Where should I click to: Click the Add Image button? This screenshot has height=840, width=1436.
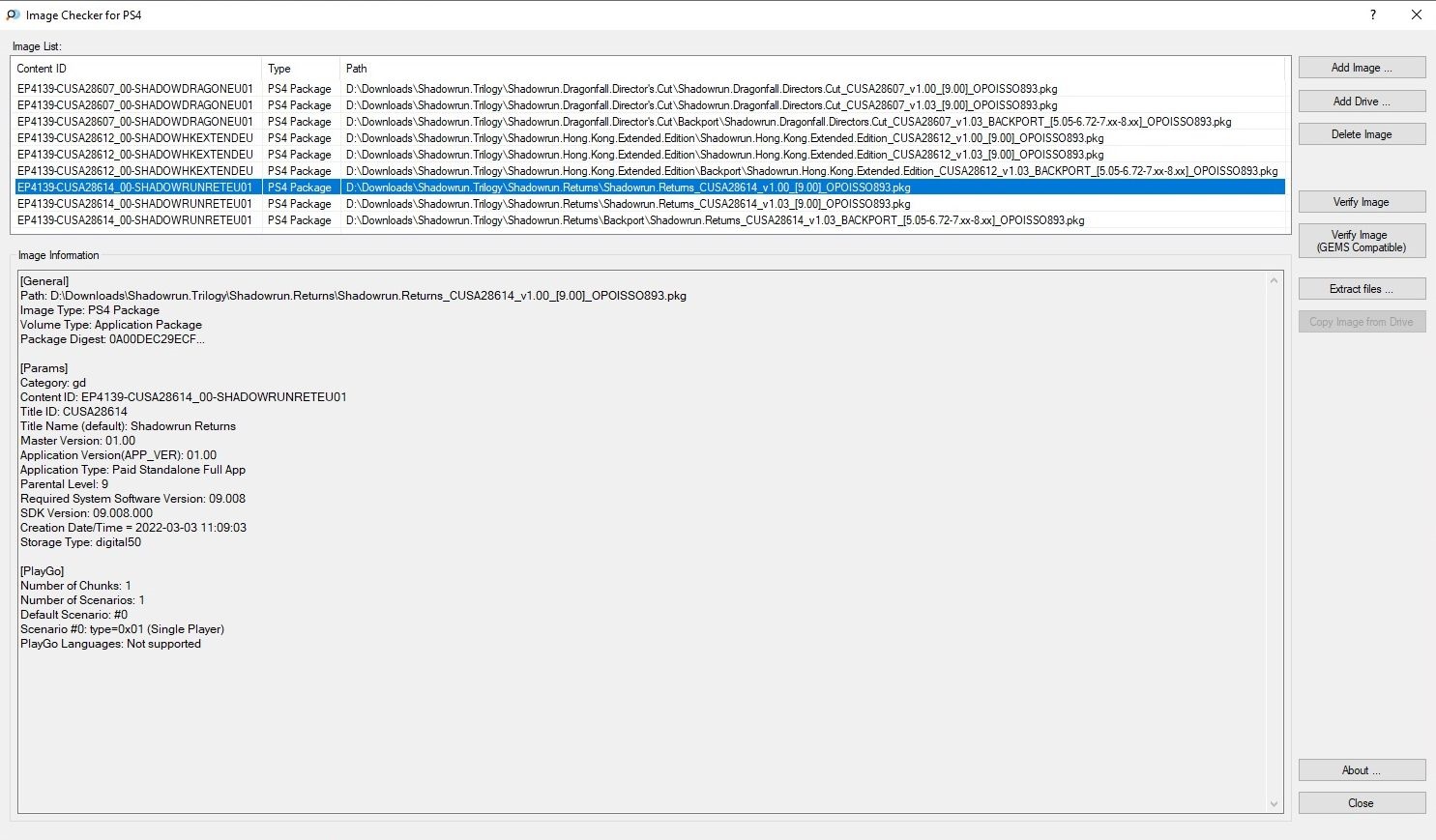pos(1362,68)
